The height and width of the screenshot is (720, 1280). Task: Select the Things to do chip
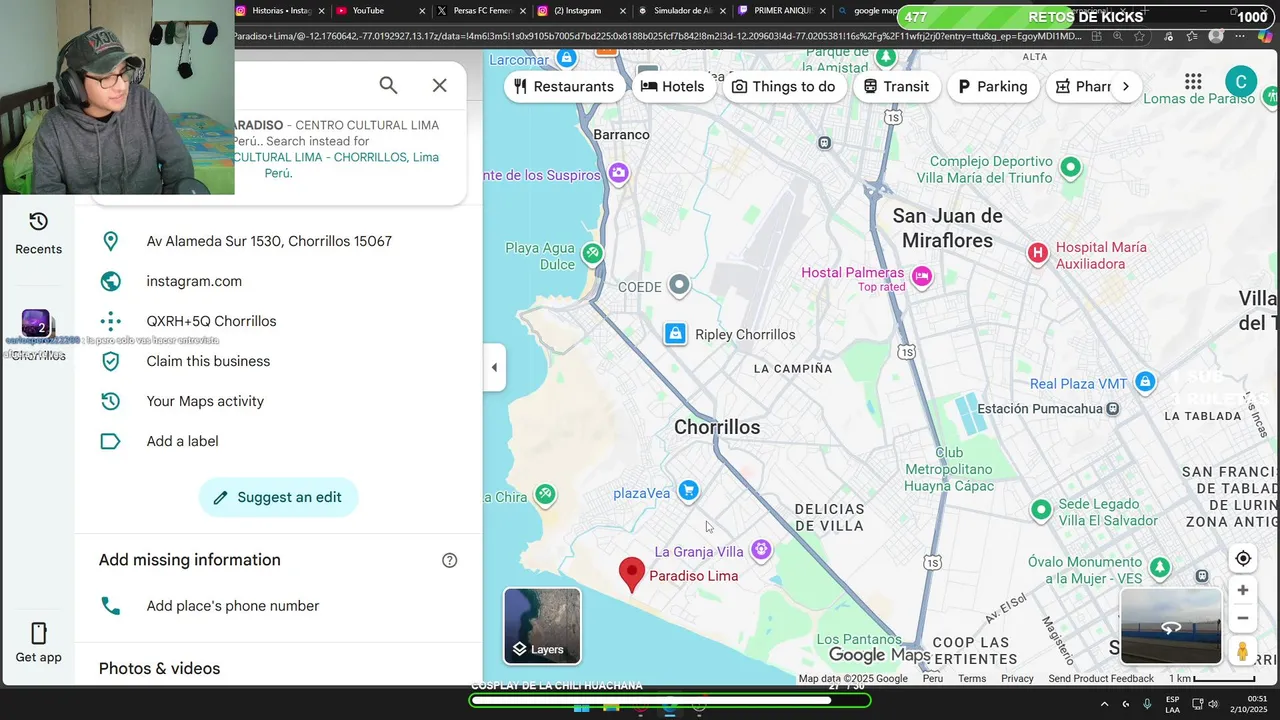[x=783, y=86]
